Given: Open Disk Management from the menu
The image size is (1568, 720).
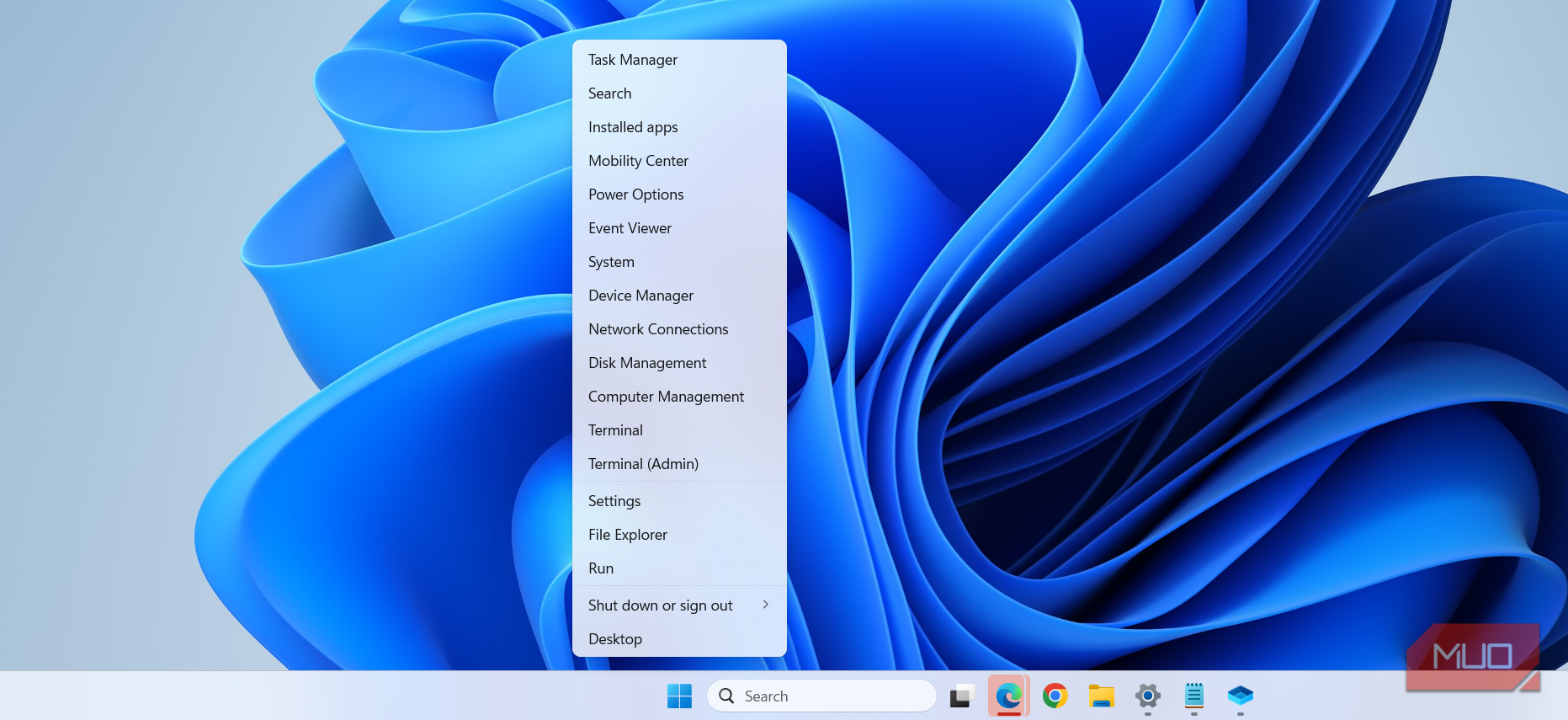Looking at the screenshot, I should pyautogui.click(x=679, y=363).
